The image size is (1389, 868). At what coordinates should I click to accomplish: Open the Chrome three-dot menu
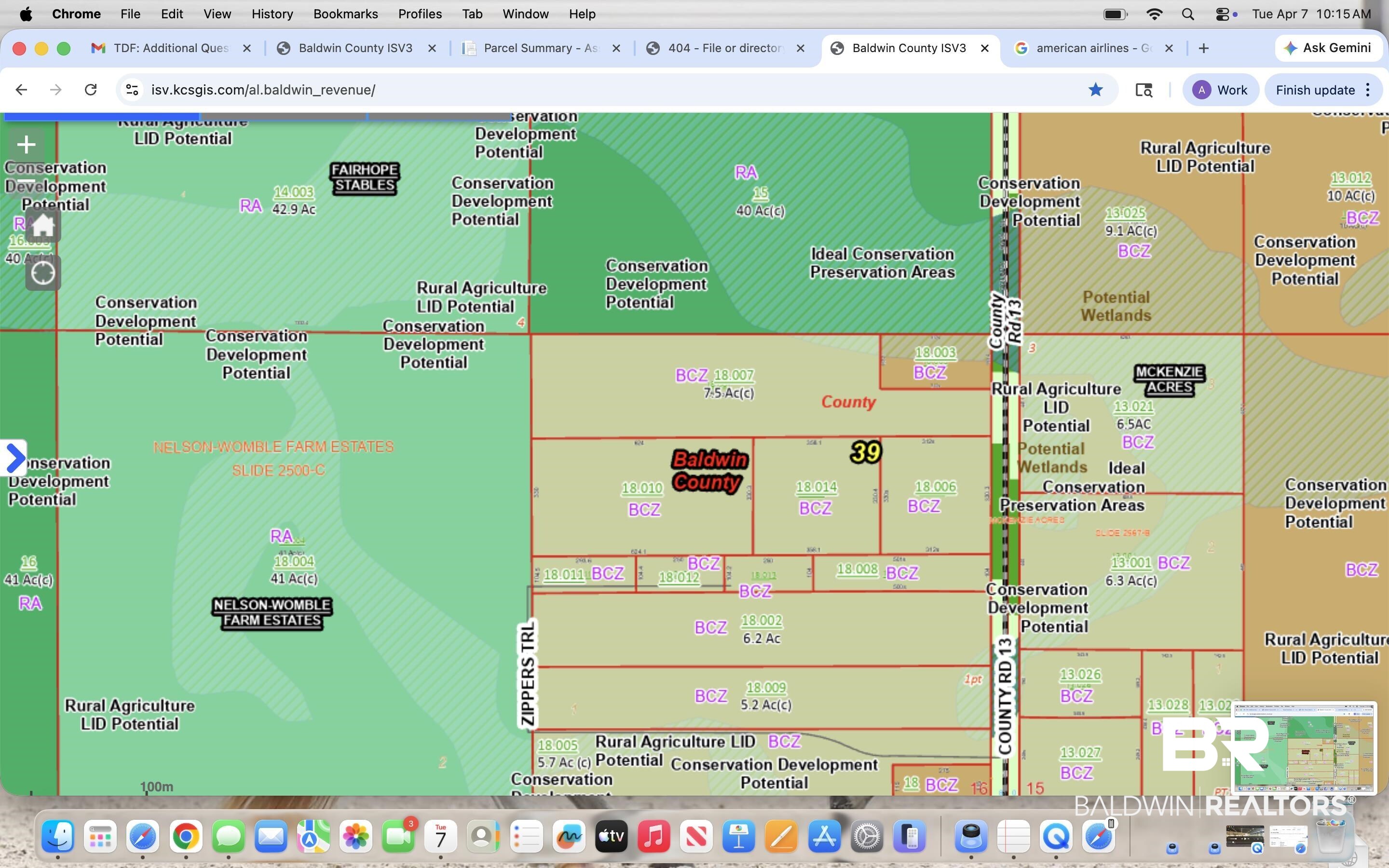1369,90
